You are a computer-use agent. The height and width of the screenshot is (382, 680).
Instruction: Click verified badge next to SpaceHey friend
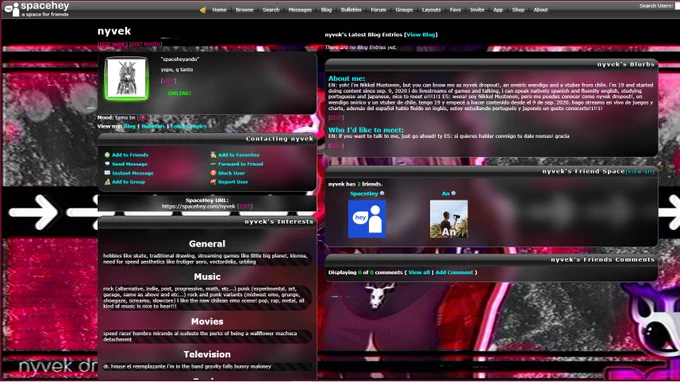click(382, 193)
